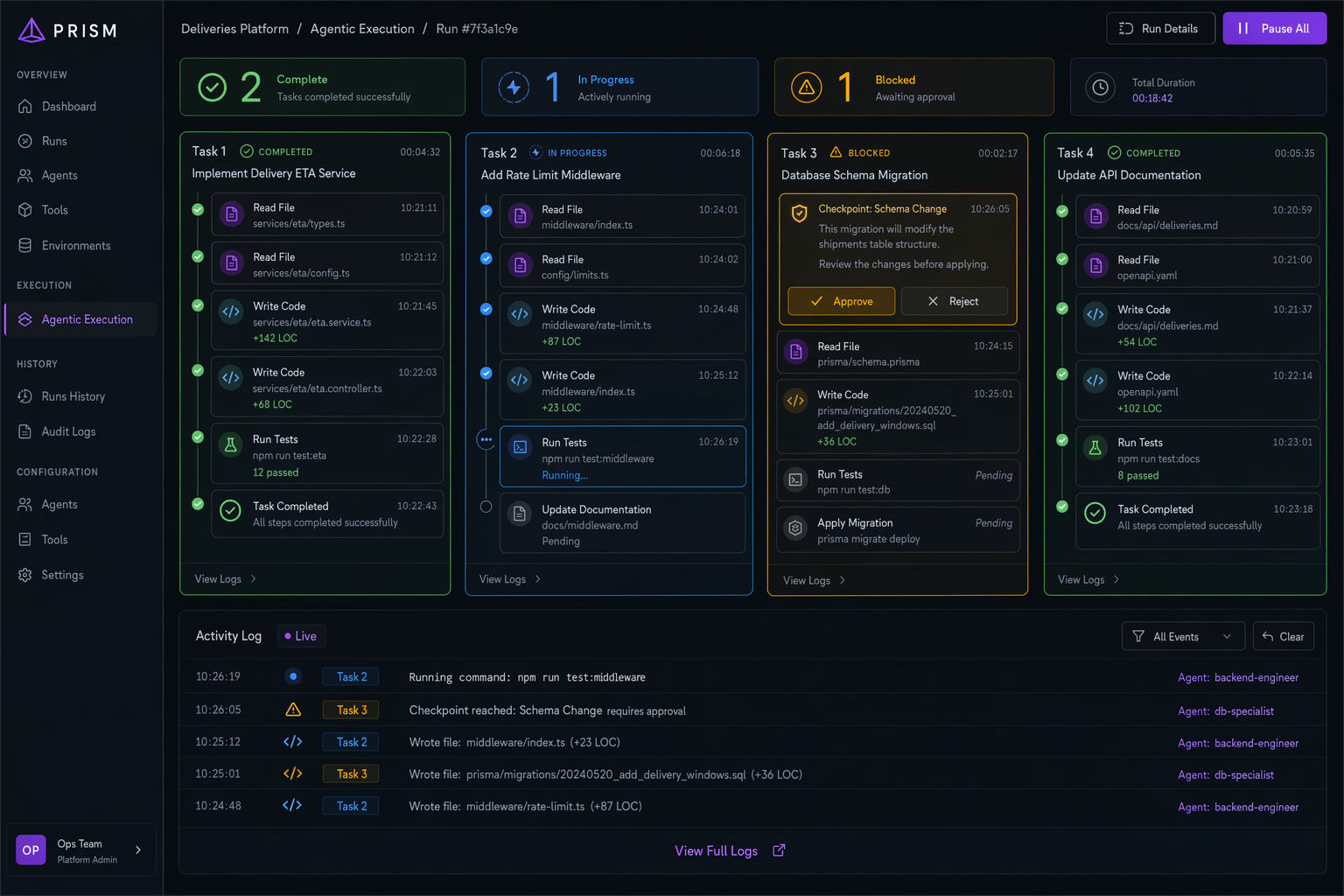Select Agentic Execution in sidebar
Screen dimensions: 1344x896
pyautogui.click(x=80, y=319)
